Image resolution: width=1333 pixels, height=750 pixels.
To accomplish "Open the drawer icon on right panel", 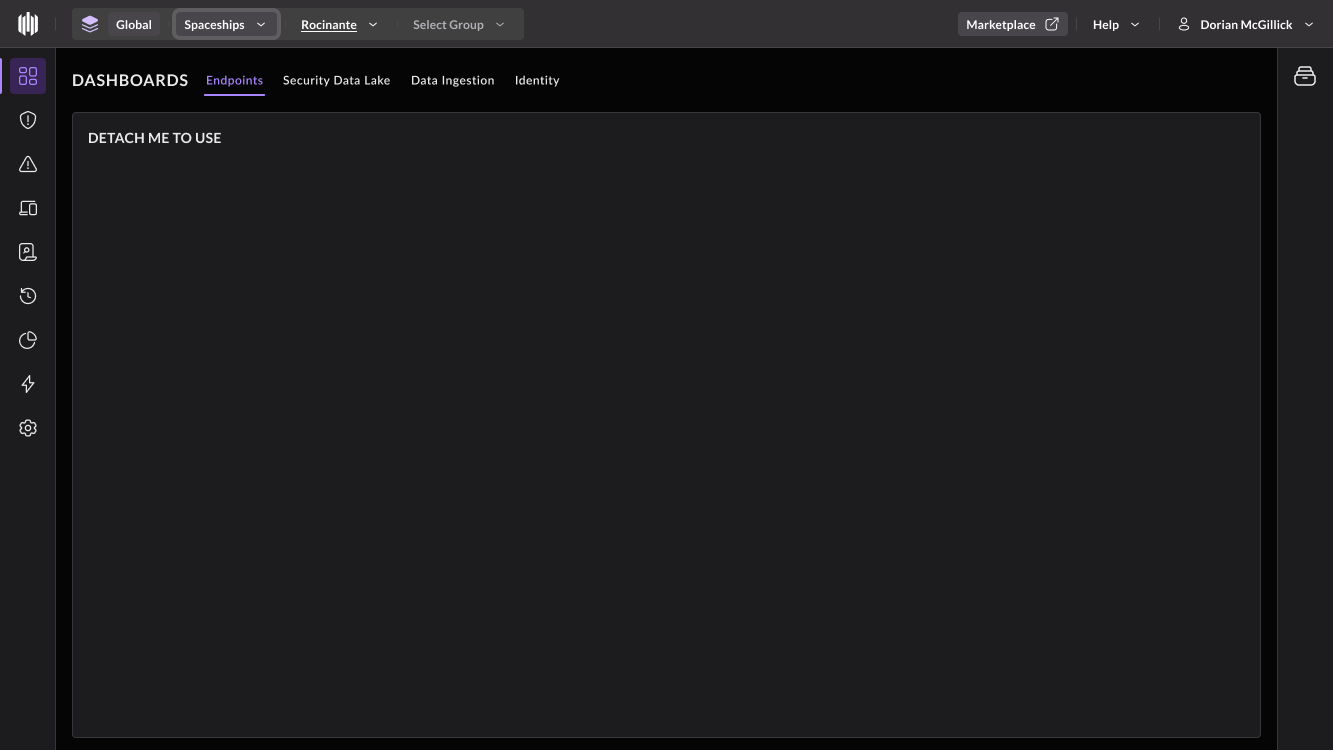I will pyautogui.click(x=1304, y=76).
